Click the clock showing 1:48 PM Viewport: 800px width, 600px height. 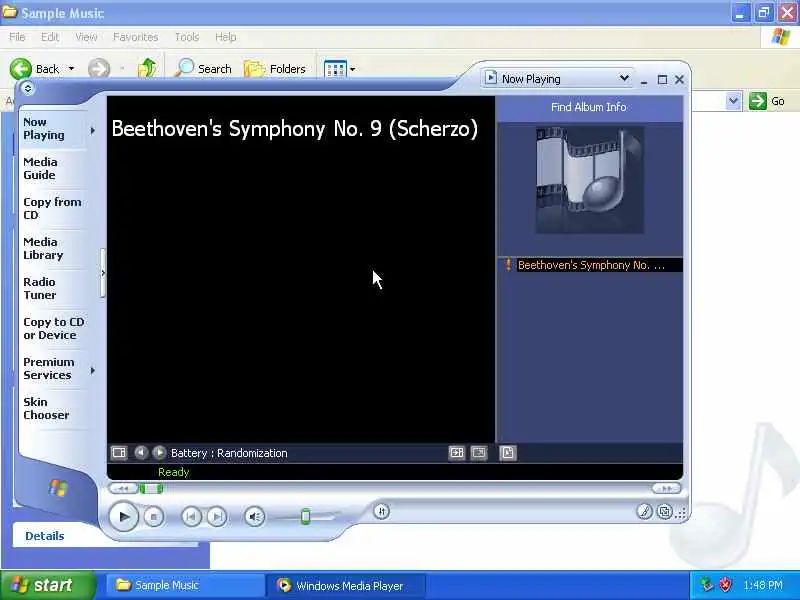click(763, 585)
